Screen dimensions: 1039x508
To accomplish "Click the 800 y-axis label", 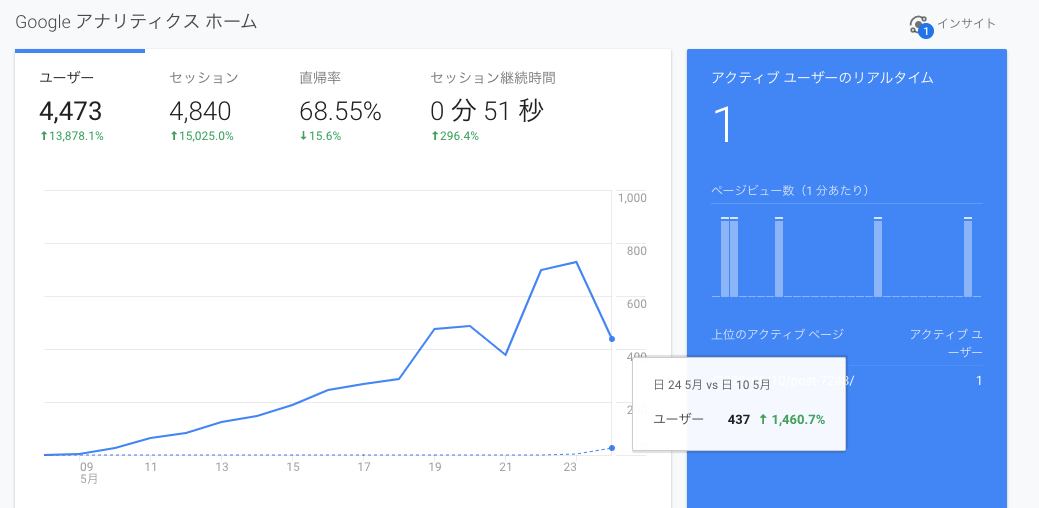I will [636, 250].
